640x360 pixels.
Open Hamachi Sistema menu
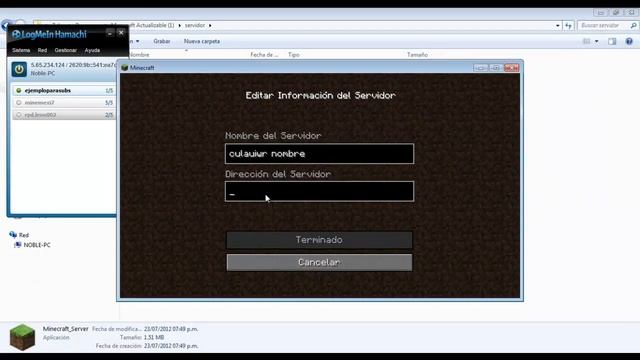21,50
